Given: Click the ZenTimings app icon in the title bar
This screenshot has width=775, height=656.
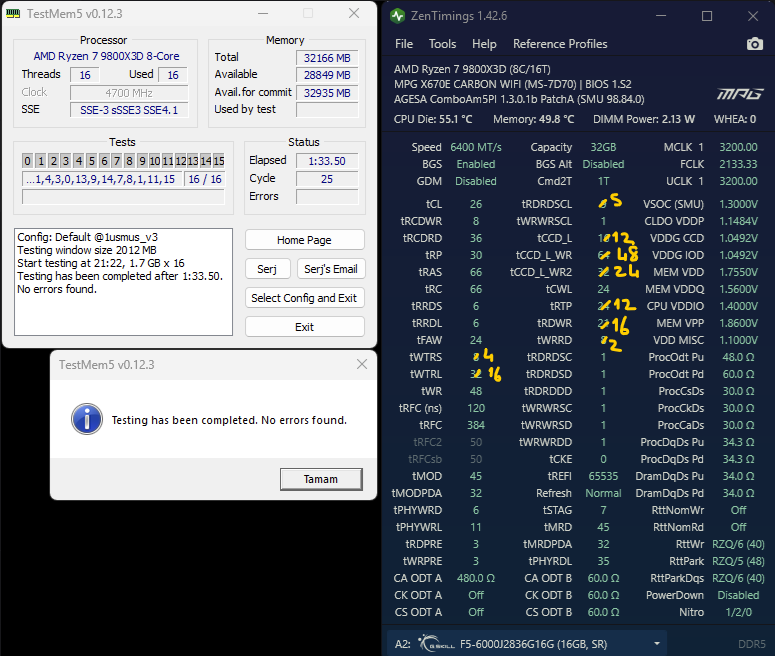Looking at the screenshot, I should (x=397, y=16).
